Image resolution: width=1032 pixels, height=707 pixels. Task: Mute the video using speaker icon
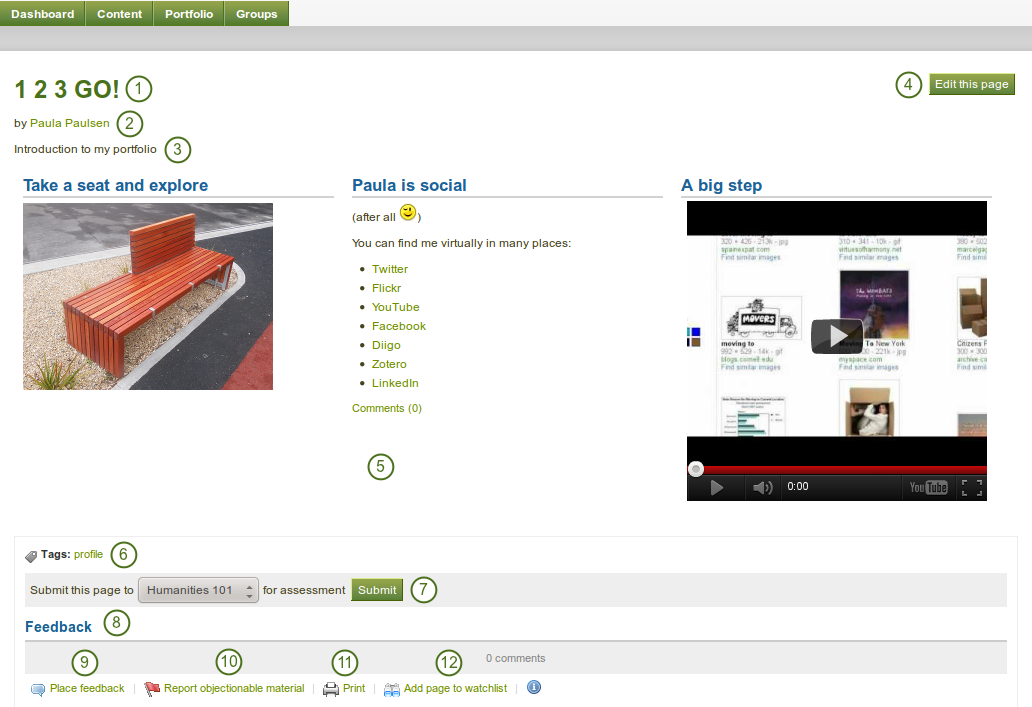click(x=763, y=488)
